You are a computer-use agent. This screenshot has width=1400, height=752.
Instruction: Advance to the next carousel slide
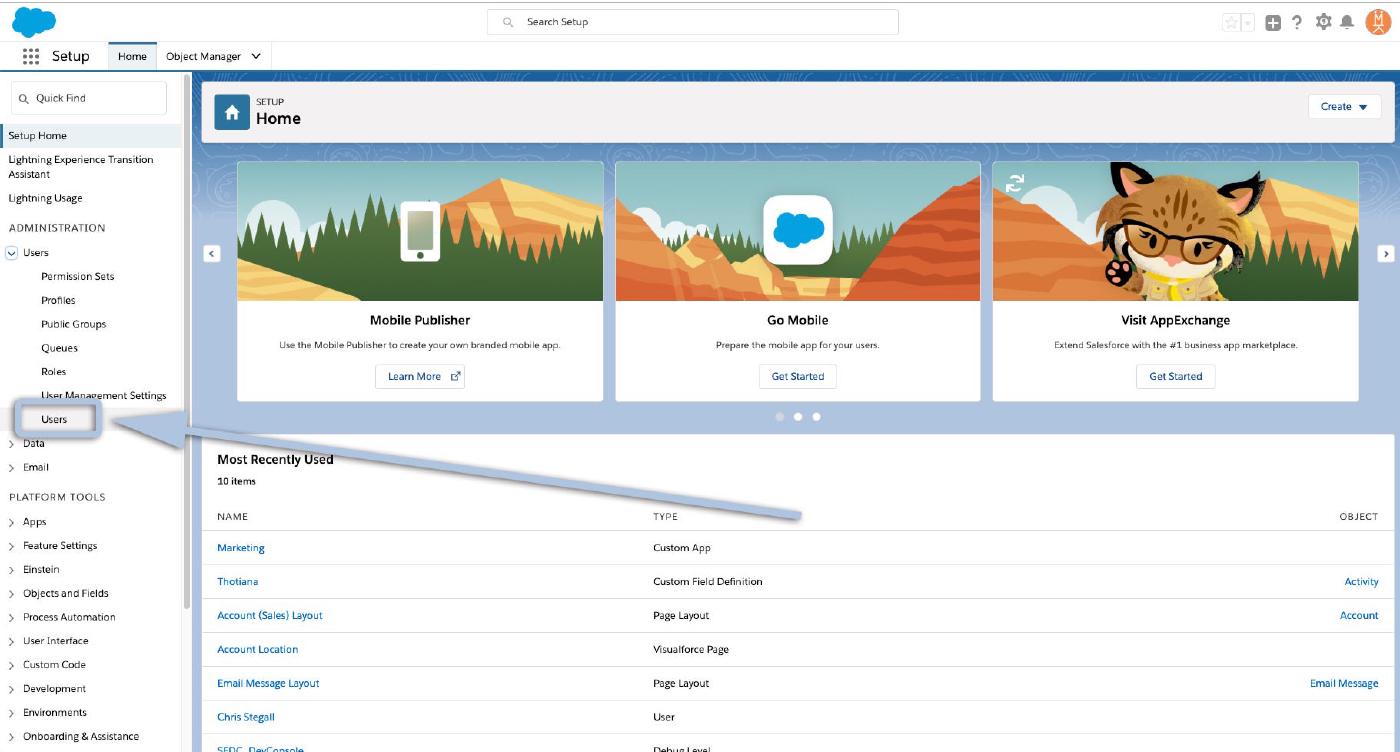pyautogui.click(x=1385, y=254)
